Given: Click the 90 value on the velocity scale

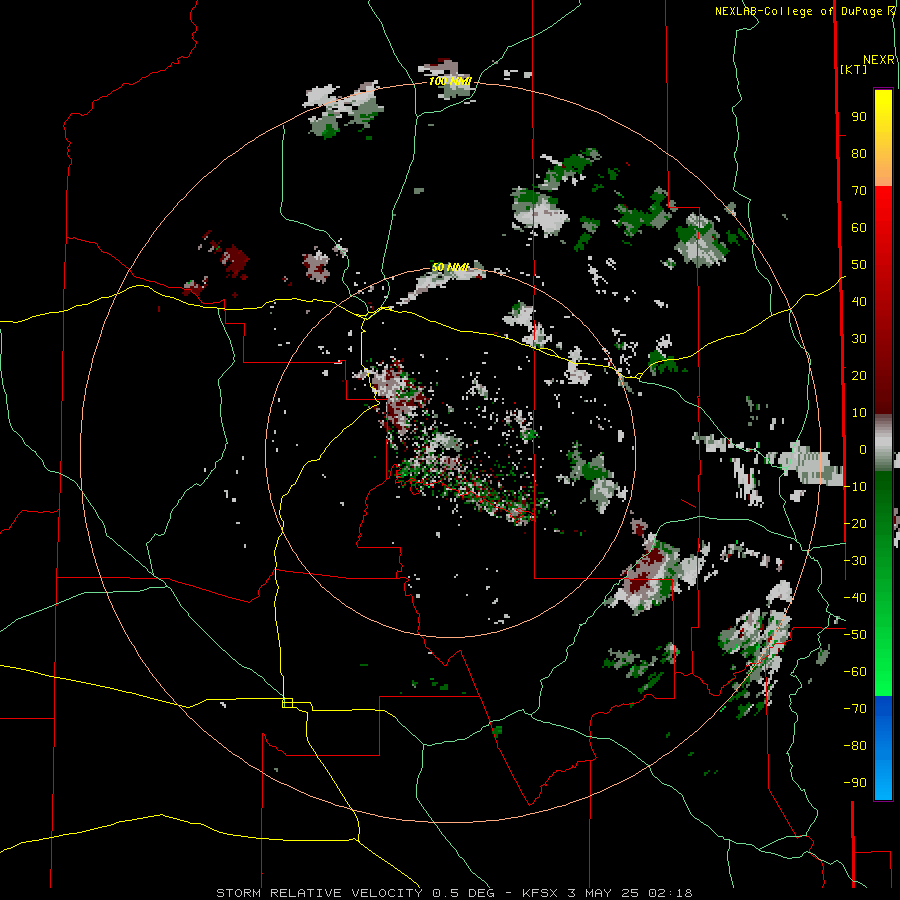Looking at the screenshot, I should click(859, 117).
